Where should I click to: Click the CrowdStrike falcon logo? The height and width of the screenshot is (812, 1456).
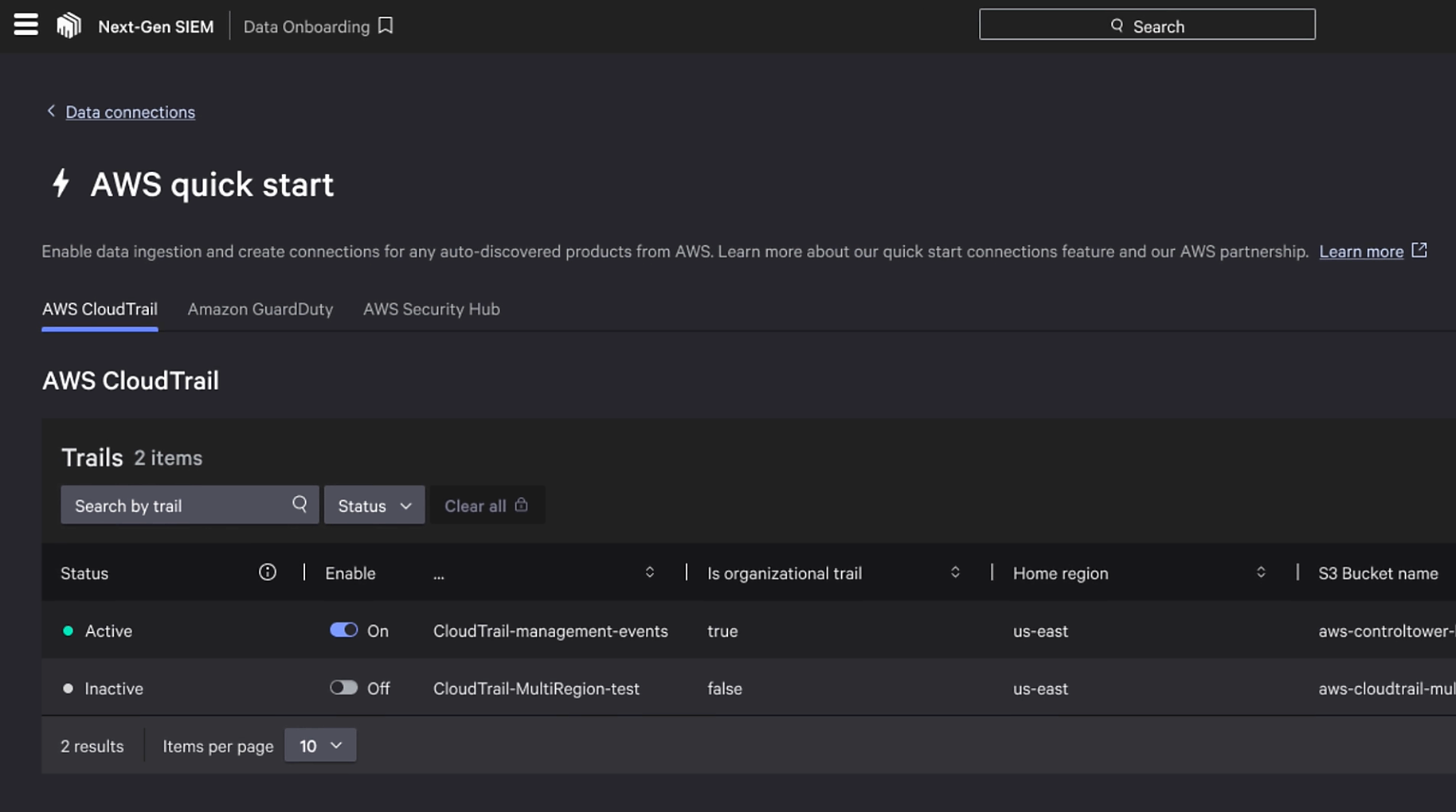click(68, 25)
